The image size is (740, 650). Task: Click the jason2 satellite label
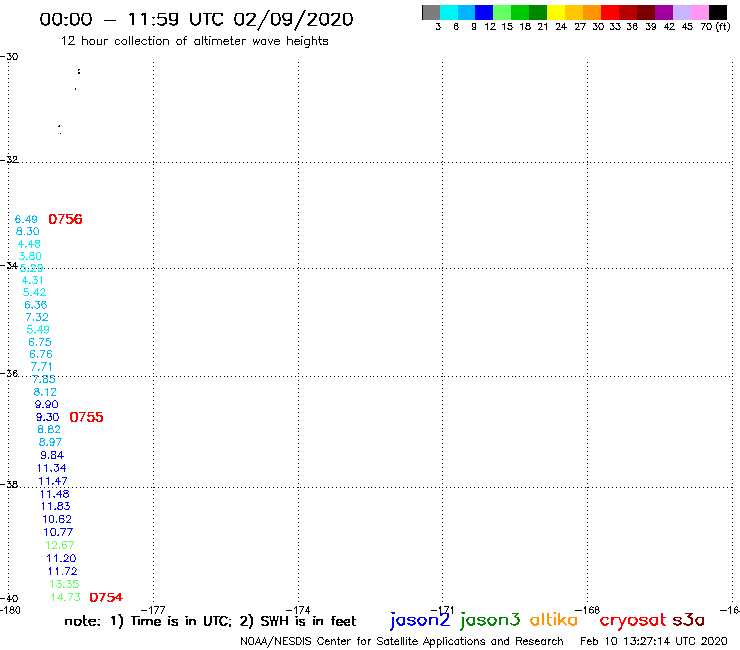tap(420, 620)
